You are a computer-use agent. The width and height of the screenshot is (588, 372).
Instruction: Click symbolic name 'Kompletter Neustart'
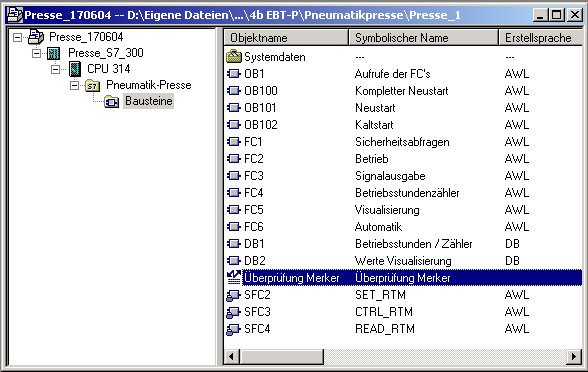pos(402,91)
